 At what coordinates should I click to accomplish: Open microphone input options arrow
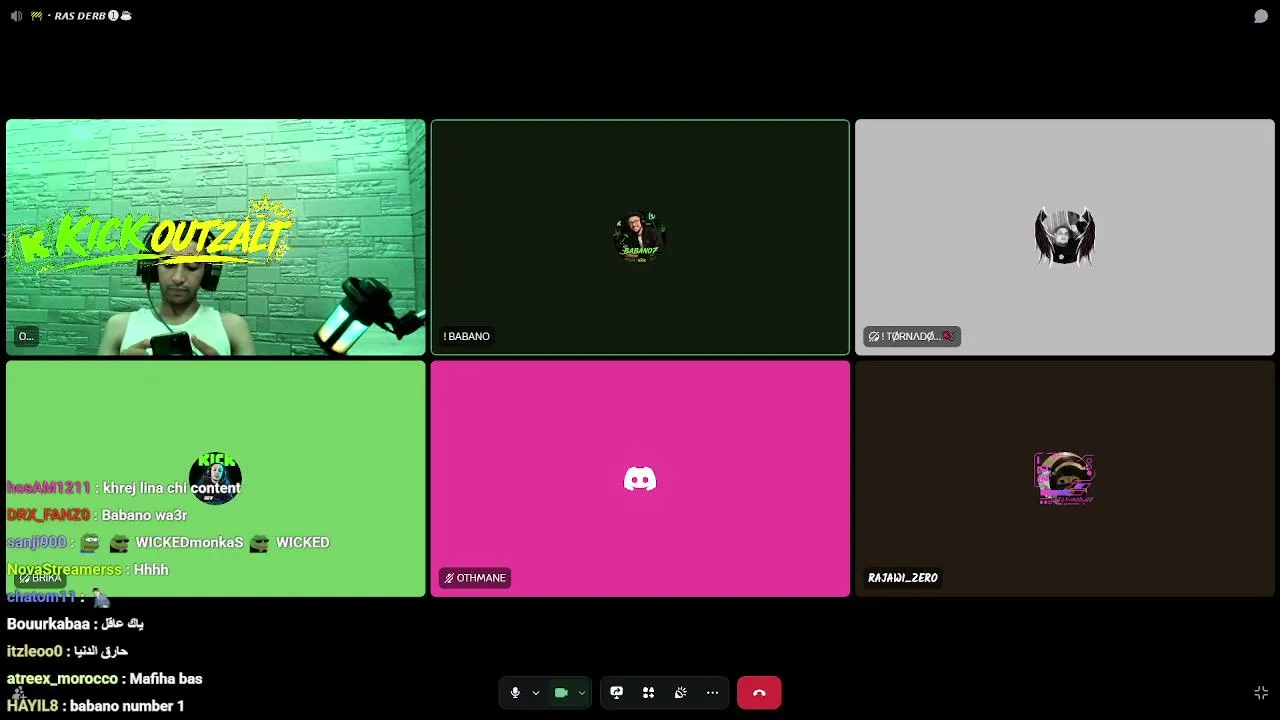coord(536,692)
